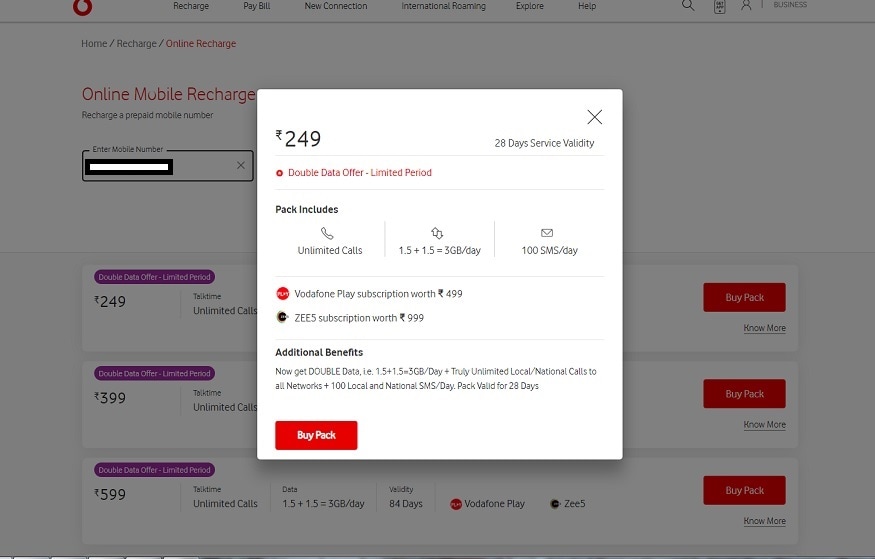Click Online Recharge breadcrumb link
875x559 pixels.
click(201, 44)
